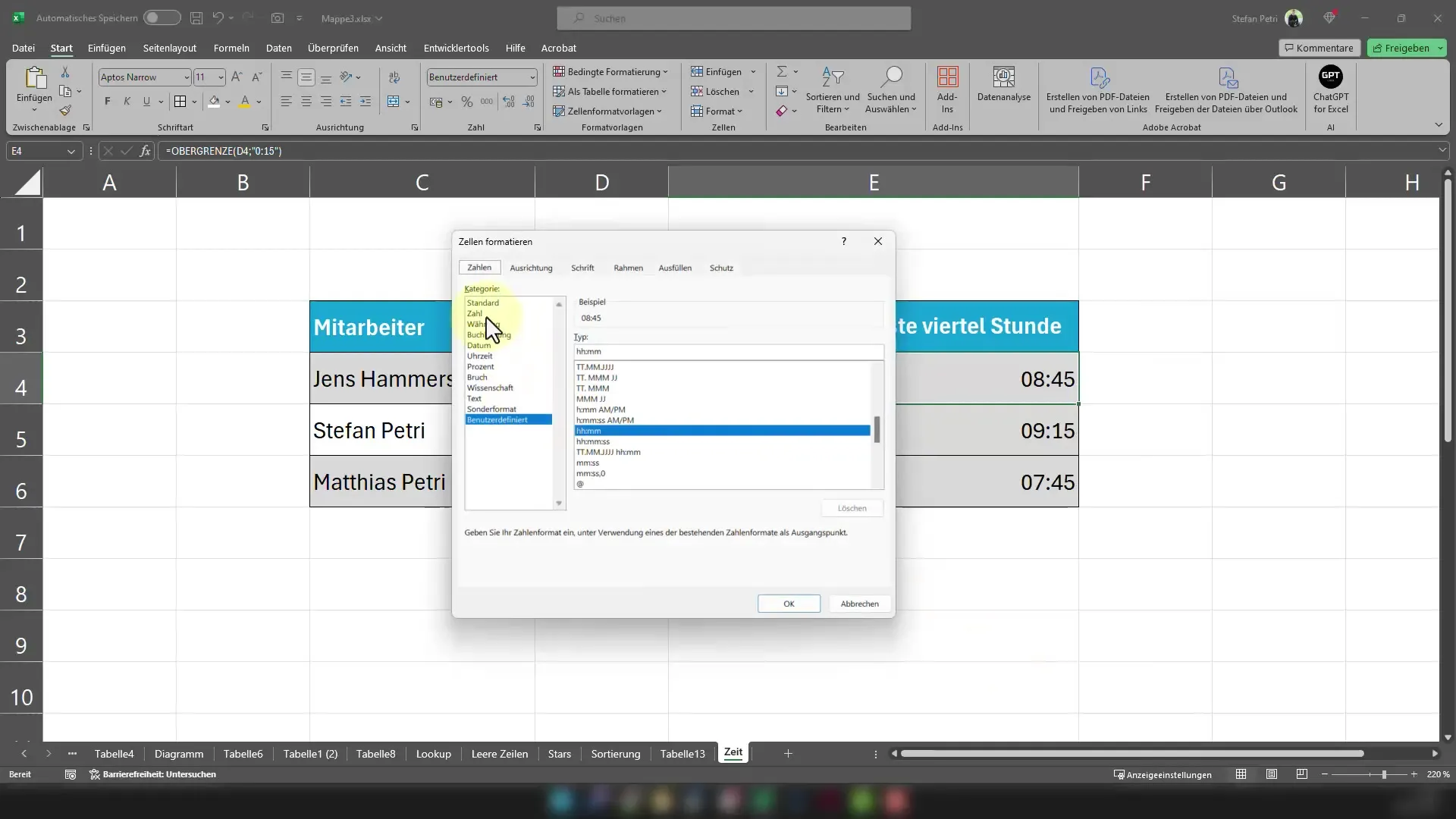Switch to the Ausfüllen tab
The image size is (1456, 819).
(675, 267)
